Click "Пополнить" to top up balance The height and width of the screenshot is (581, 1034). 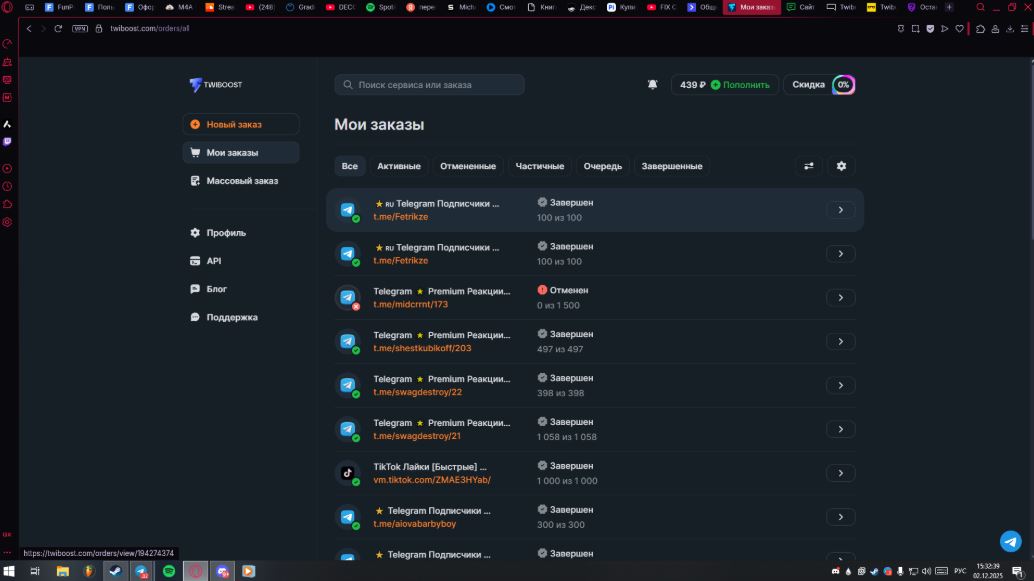point(741,85)
